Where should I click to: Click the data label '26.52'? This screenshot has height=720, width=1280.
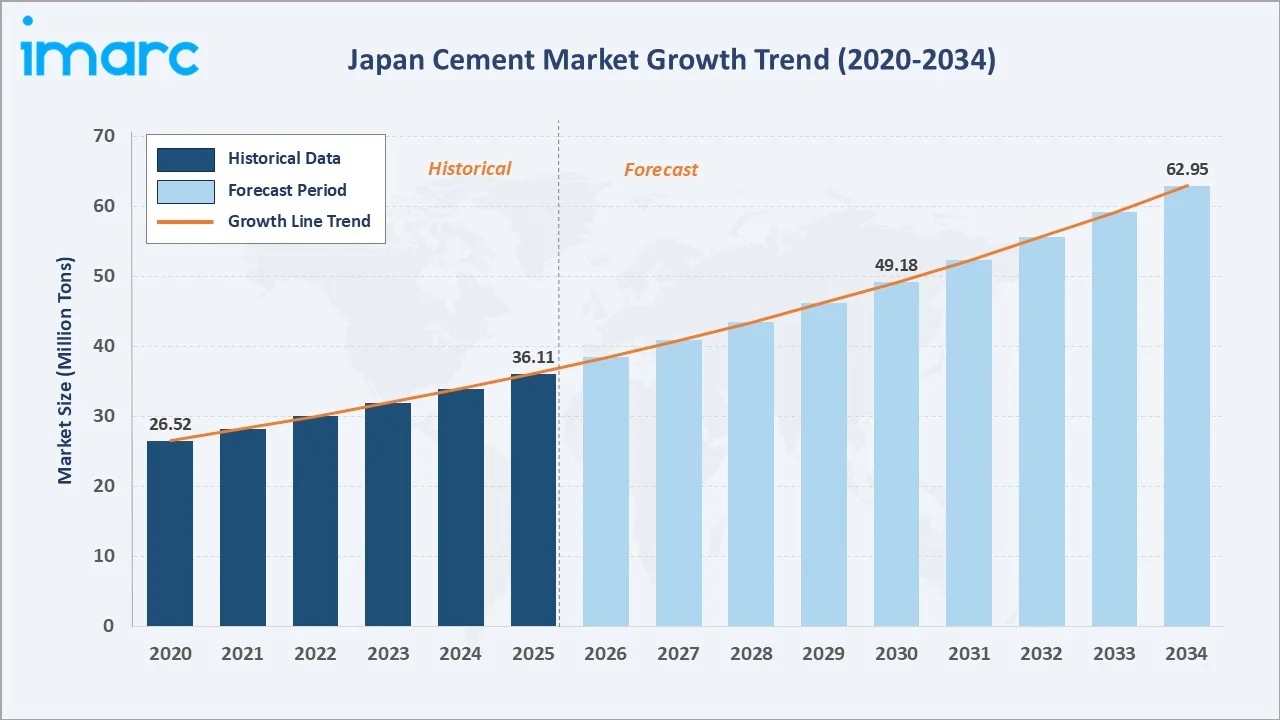point(170,425)
